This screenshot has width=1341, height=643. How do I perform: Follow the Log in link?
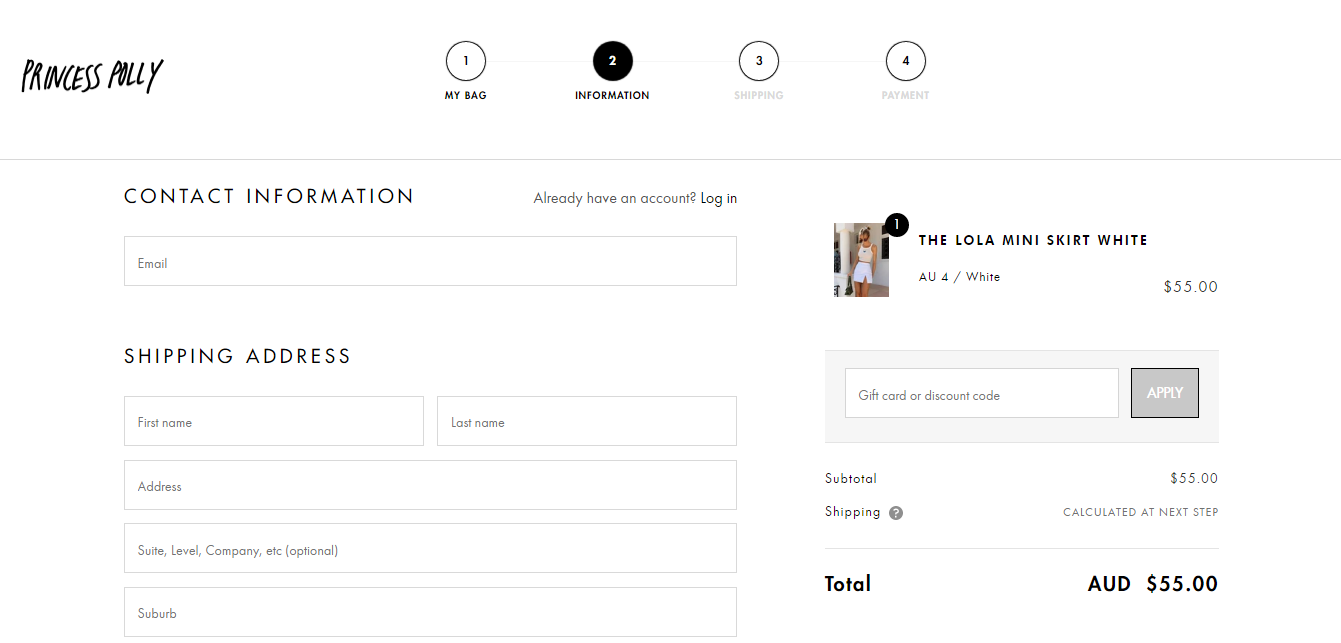(x=718, y=198)
